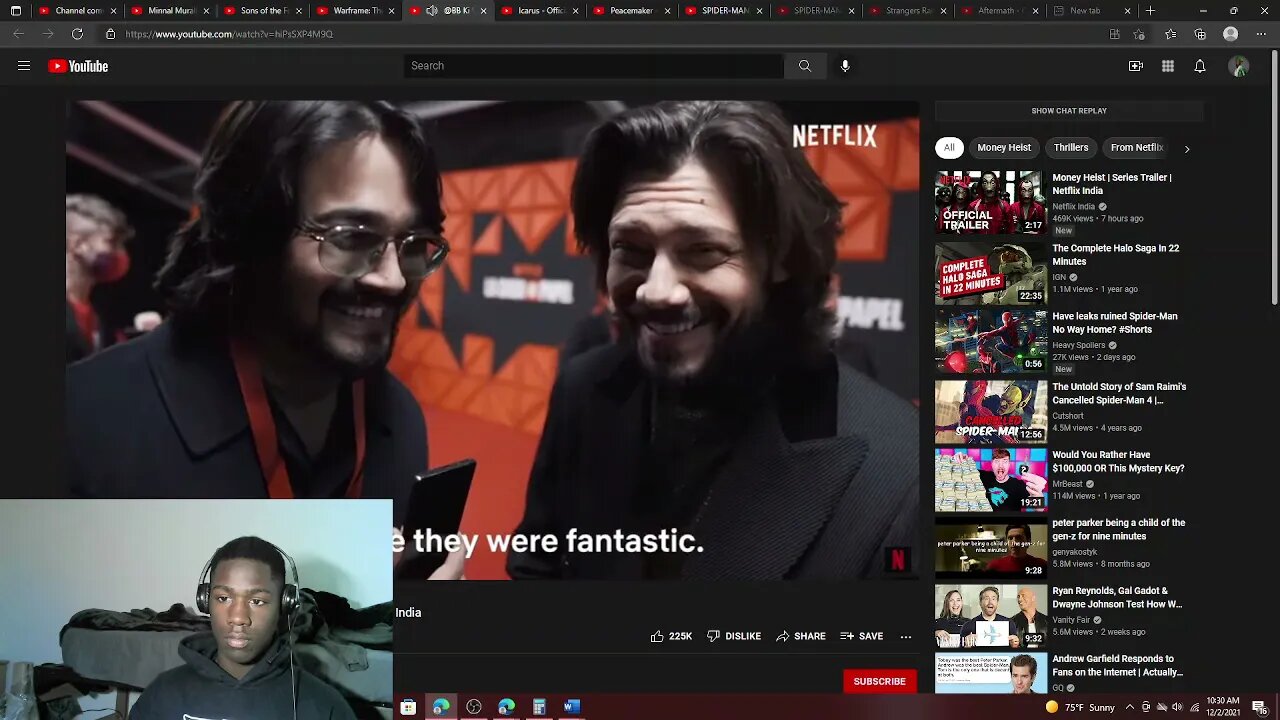The image size is (1280, 720).
Task: Open browser Favorites star icon
Action: click(1171, 34)
